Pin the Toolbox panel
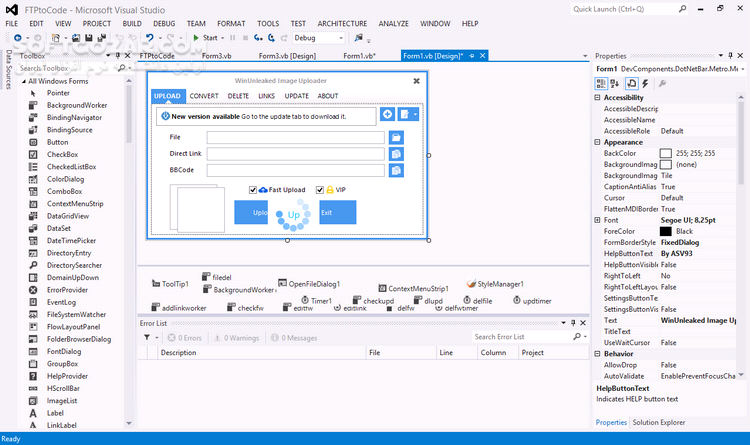The height and width of the screenshot is (445, 750). pos(118,56)
